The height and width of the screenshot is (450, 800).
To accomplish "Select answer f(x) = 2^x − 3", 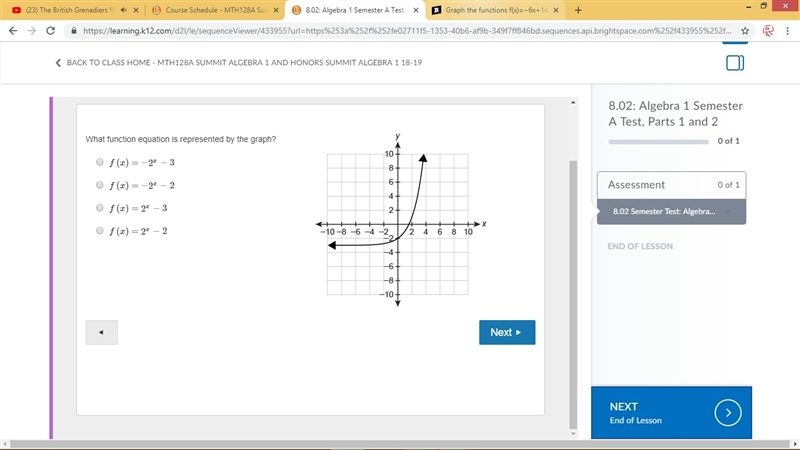I will [x=99, y=208].
